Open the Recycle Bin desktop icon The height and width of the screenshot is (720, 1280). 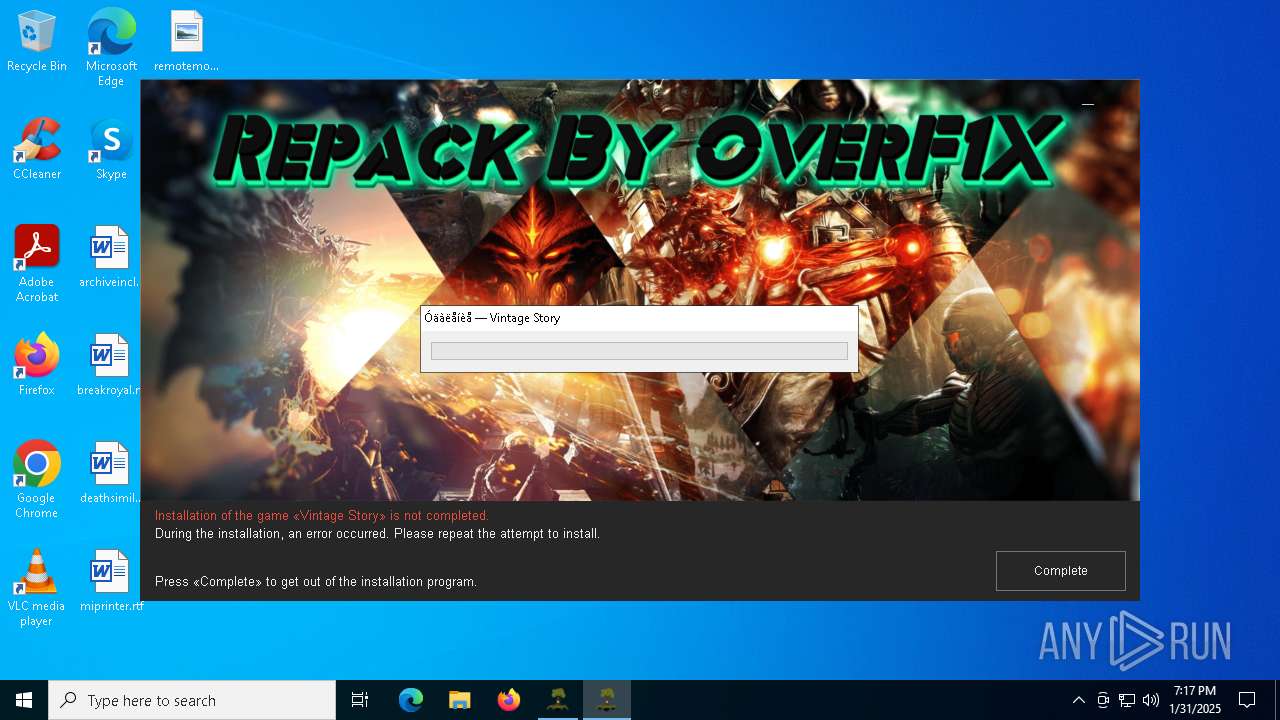[37, 42]
